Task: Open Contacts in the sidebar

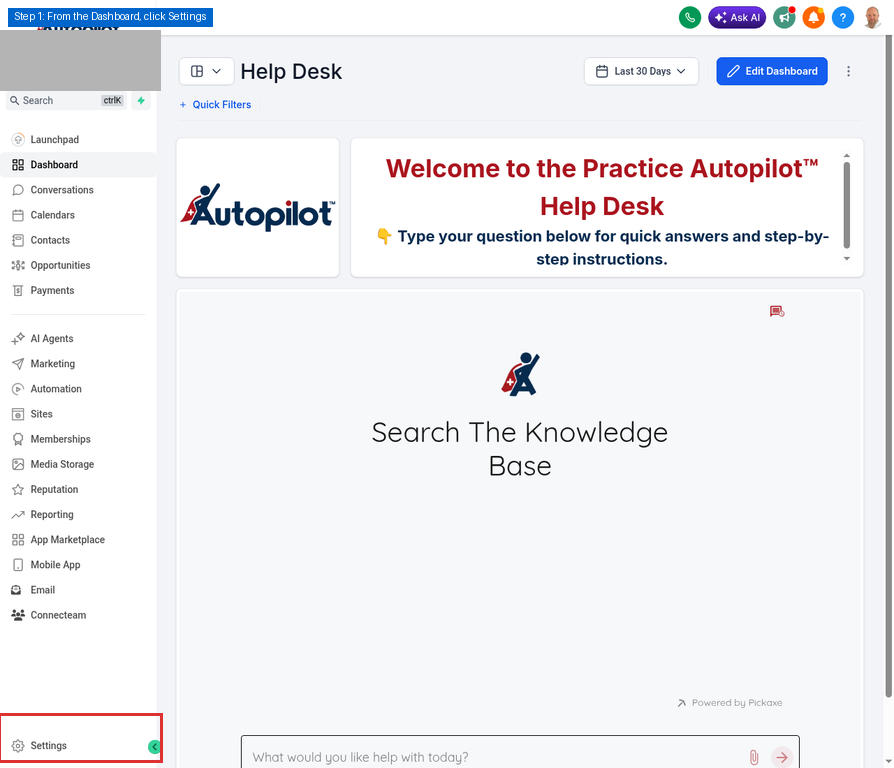Action: tap(78, 240)
